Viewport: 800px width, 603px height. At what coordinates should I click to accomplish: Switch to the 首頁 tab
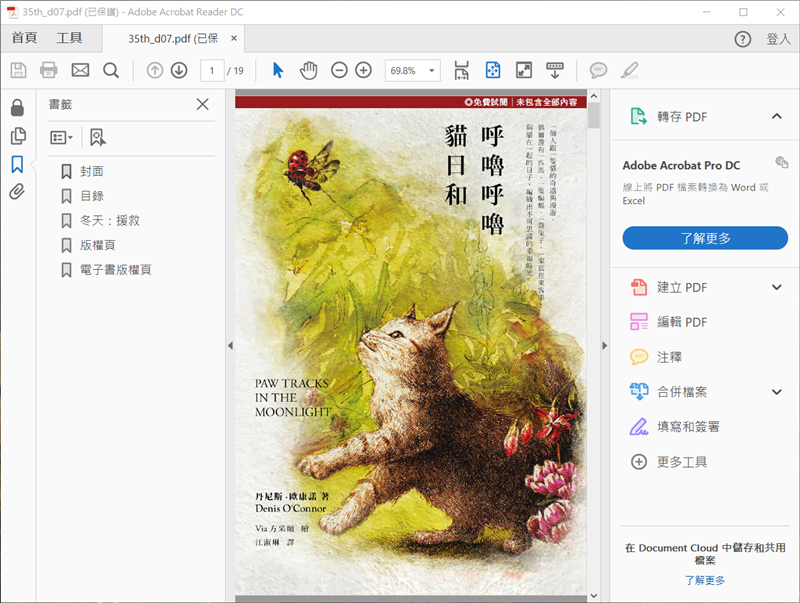pyautogui.click(x=24, y=39)
